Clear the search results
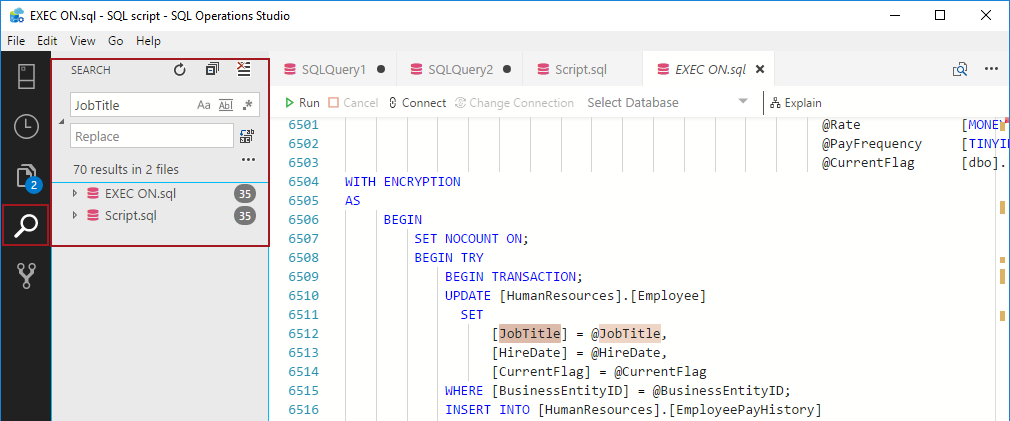The image size is (1010, 421). point(243,70)
